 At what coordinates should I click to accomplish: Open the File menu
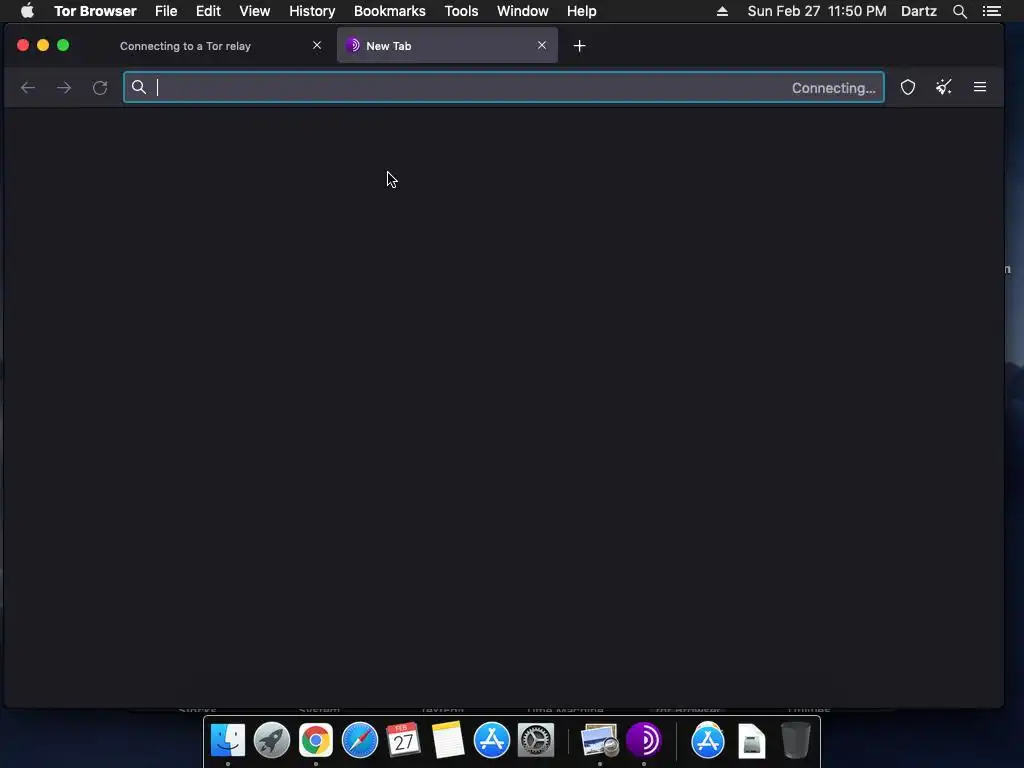[166, 11]
